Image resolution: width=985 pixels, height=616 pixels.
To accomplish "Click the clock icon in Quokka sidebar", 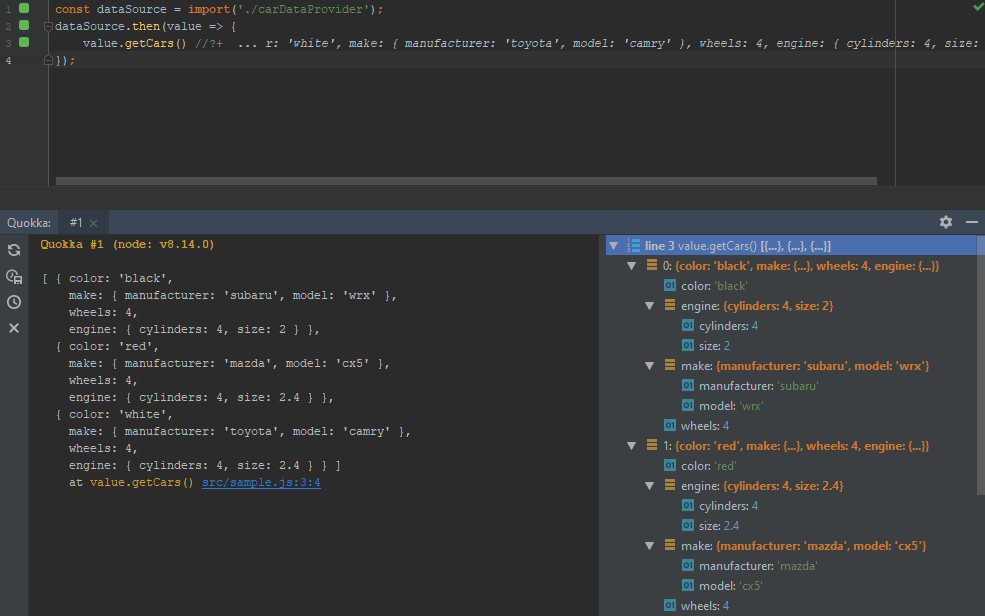I will pyautogui.click(x=14, y=302).
